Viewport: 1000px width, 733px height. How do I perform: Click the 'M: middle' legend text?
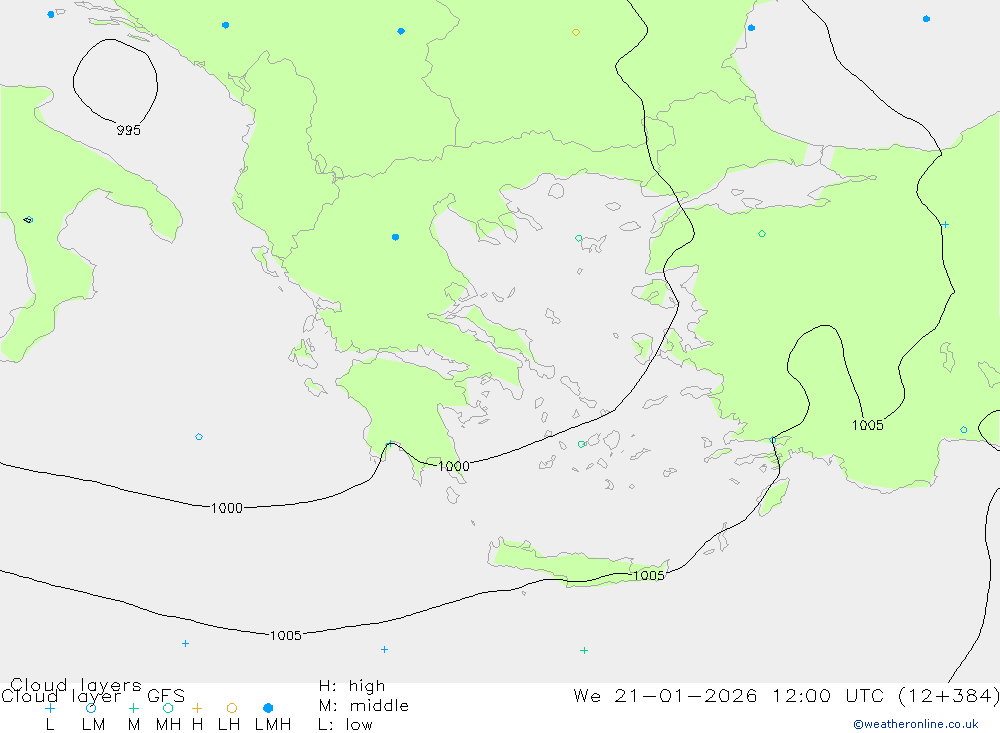click(364, 706)
